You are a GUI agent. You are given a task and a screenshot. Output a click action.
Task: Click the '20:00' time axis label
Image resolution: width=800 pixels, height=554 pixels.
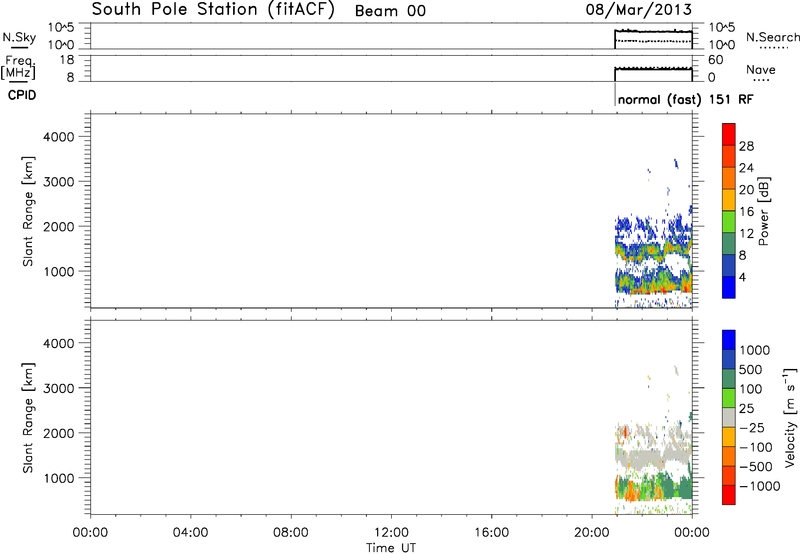click(592, 533)
